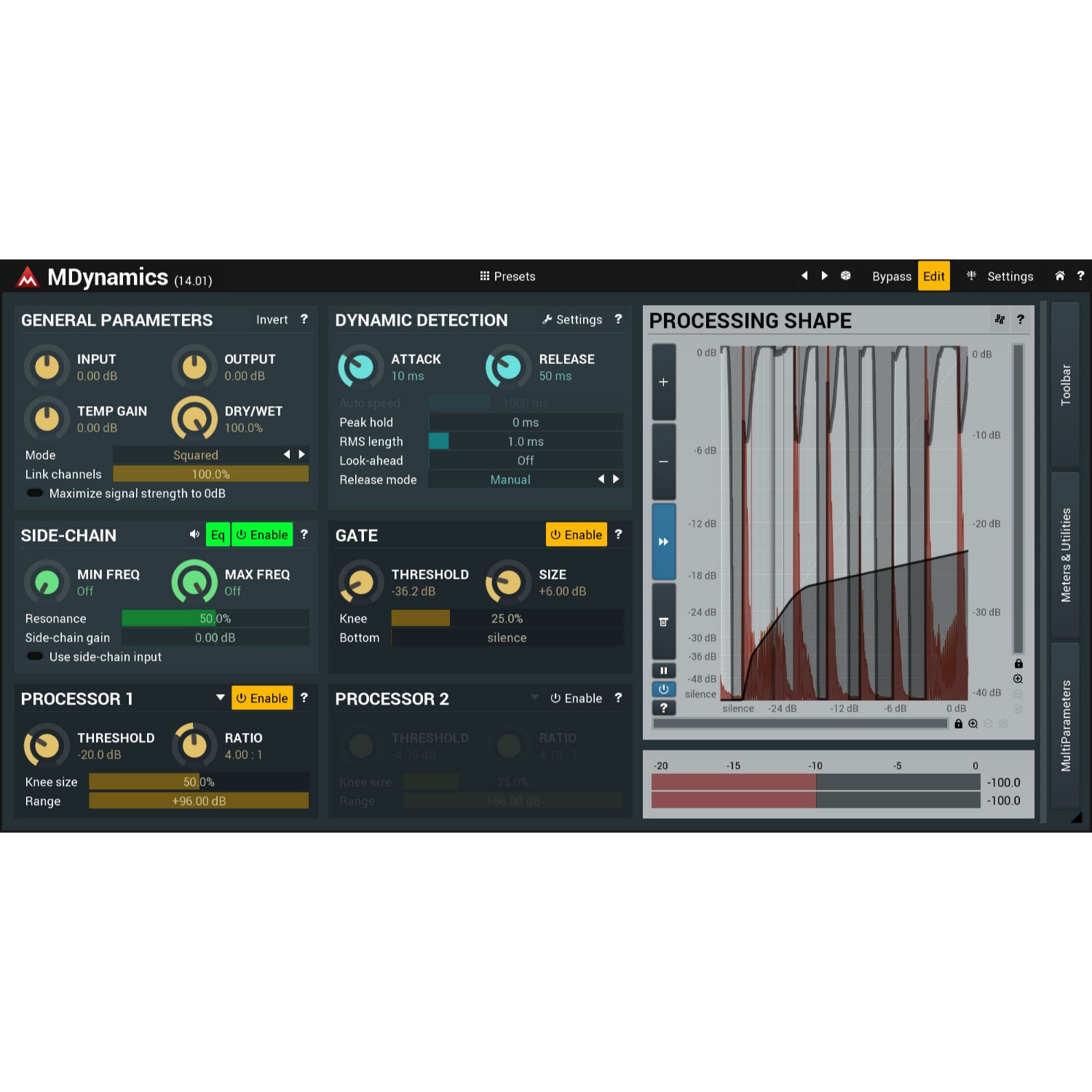This screenshot has width=1092, height=1092.
Task: Click the random preset dice icon
Action: click(845, 276)
